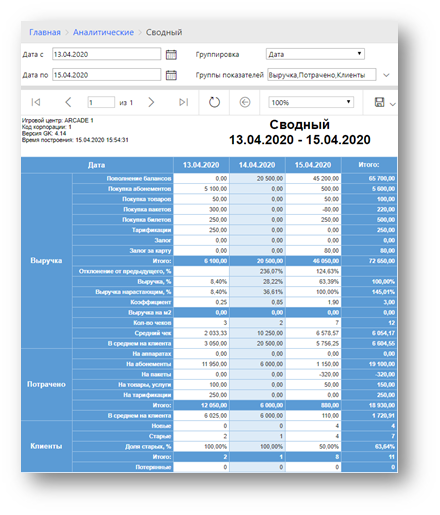440x515 pixels.
Task: Open the calendar picker for Дата по
Action: tap(171, 75)
